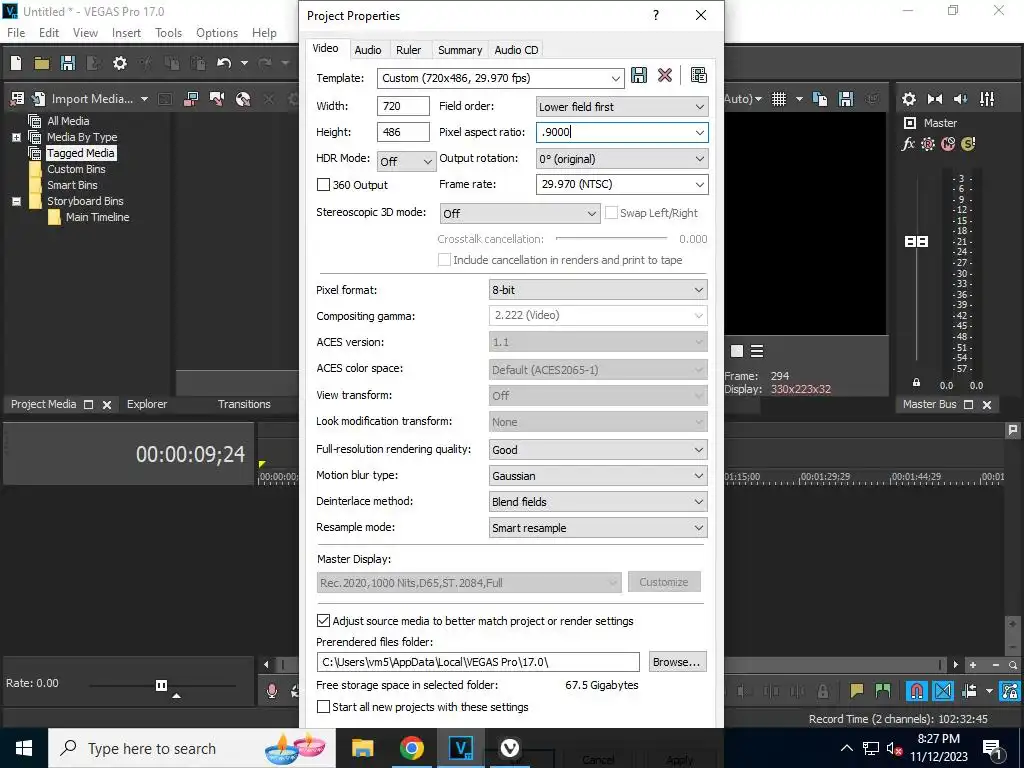Viewport: 1024px width, 768px height.
Task: Enable the 360 Output checkbox
Action: click(x=323, y=185)
